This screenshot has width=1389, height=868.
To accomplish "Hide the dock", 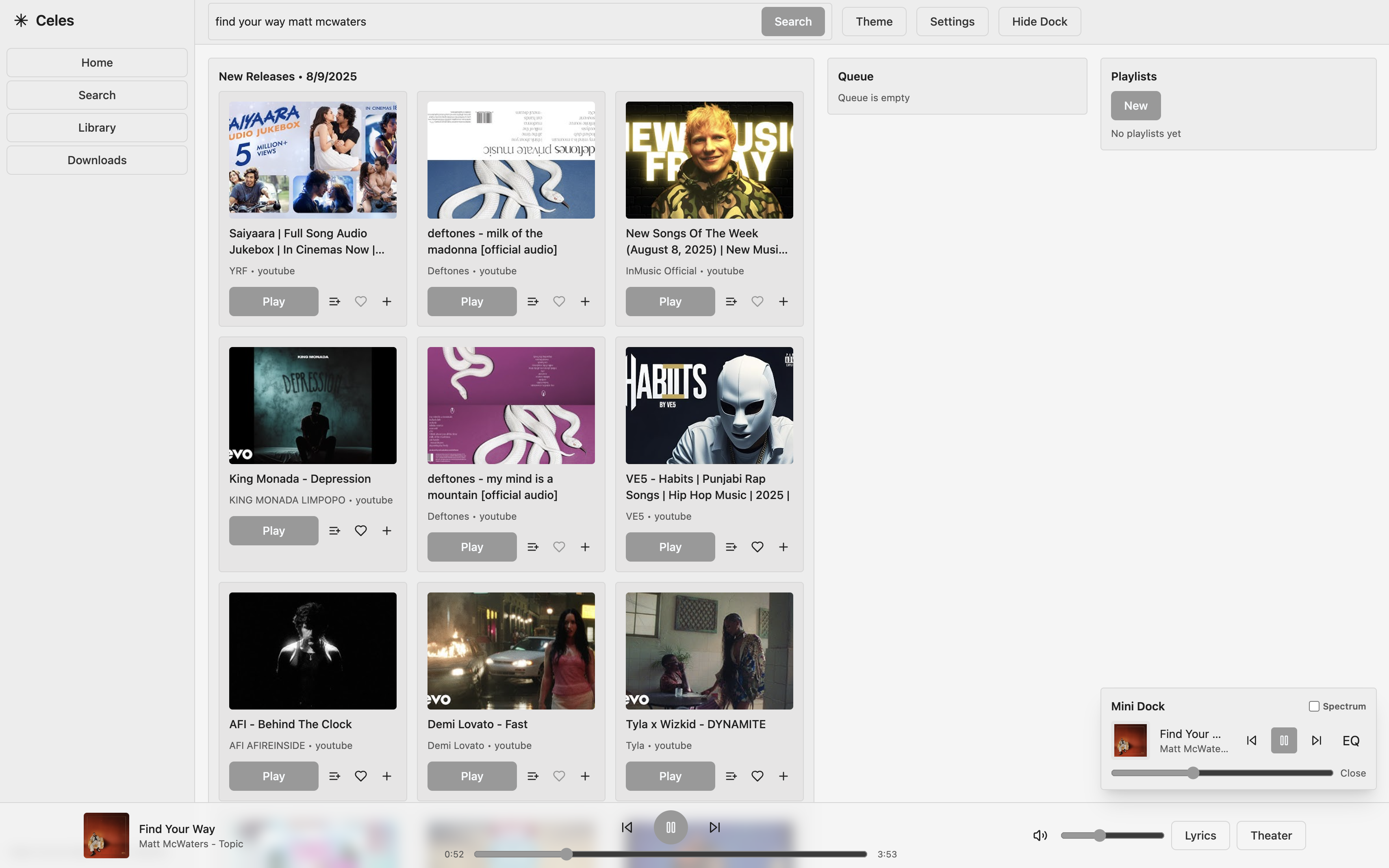I will point(1040,21).
